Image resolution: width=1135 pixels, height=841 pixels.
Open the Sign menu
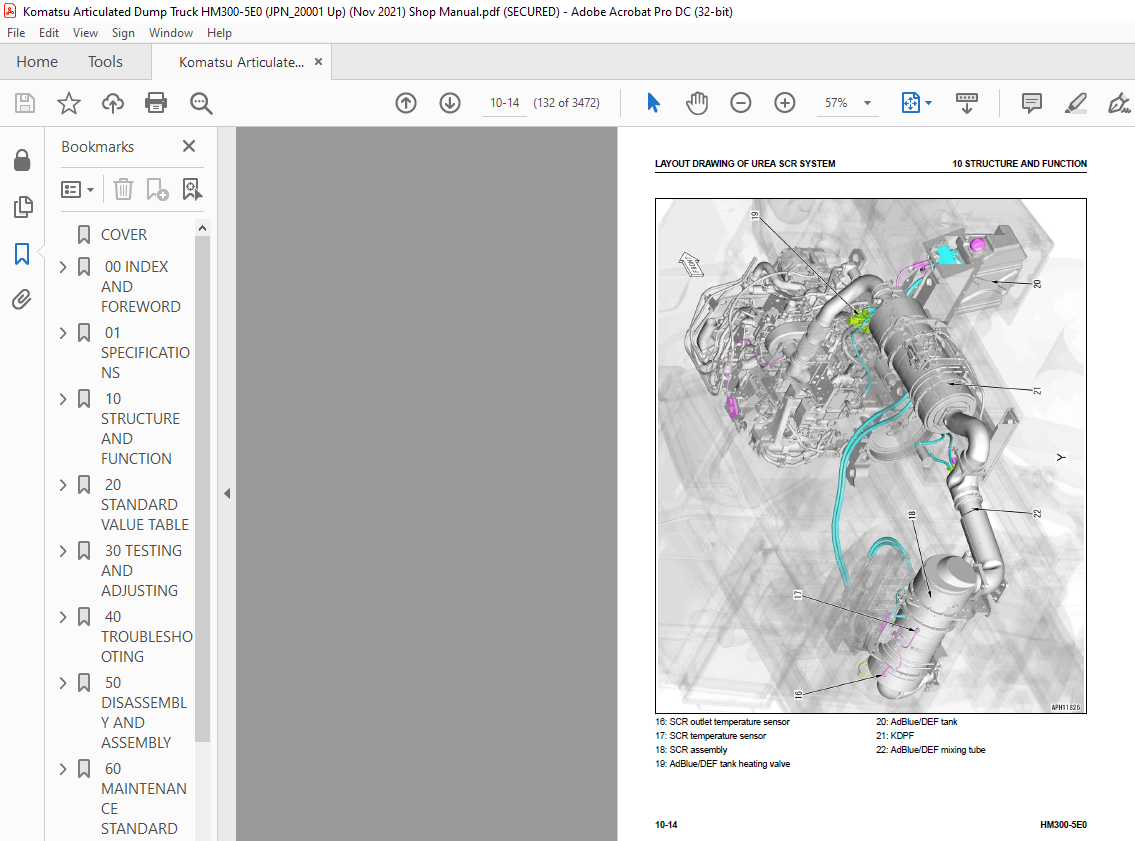(x=123, y=33)
